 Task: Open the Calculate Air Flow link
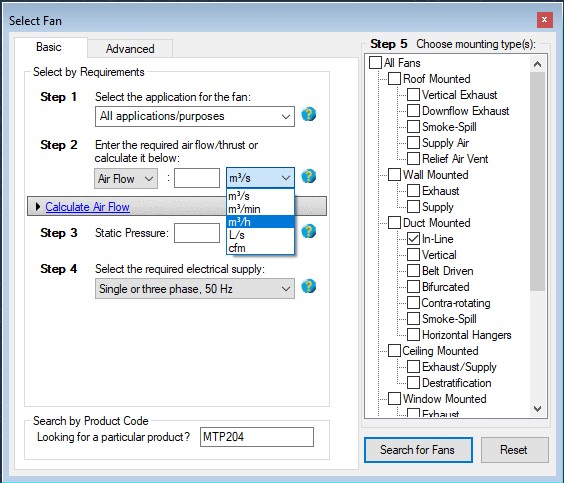(87, 207)
